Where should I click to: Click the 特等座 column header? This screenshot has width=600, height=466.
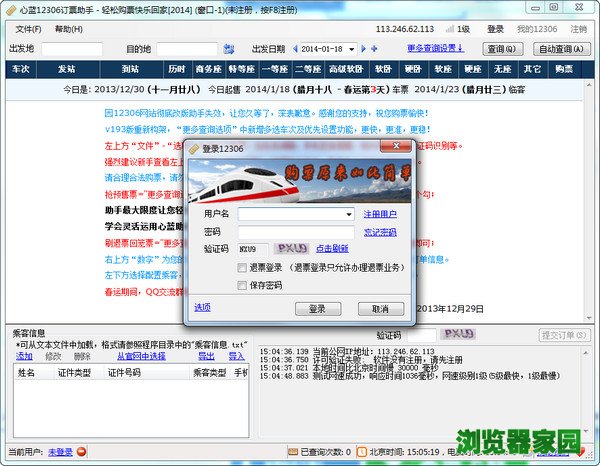click(x=242, y=69)
